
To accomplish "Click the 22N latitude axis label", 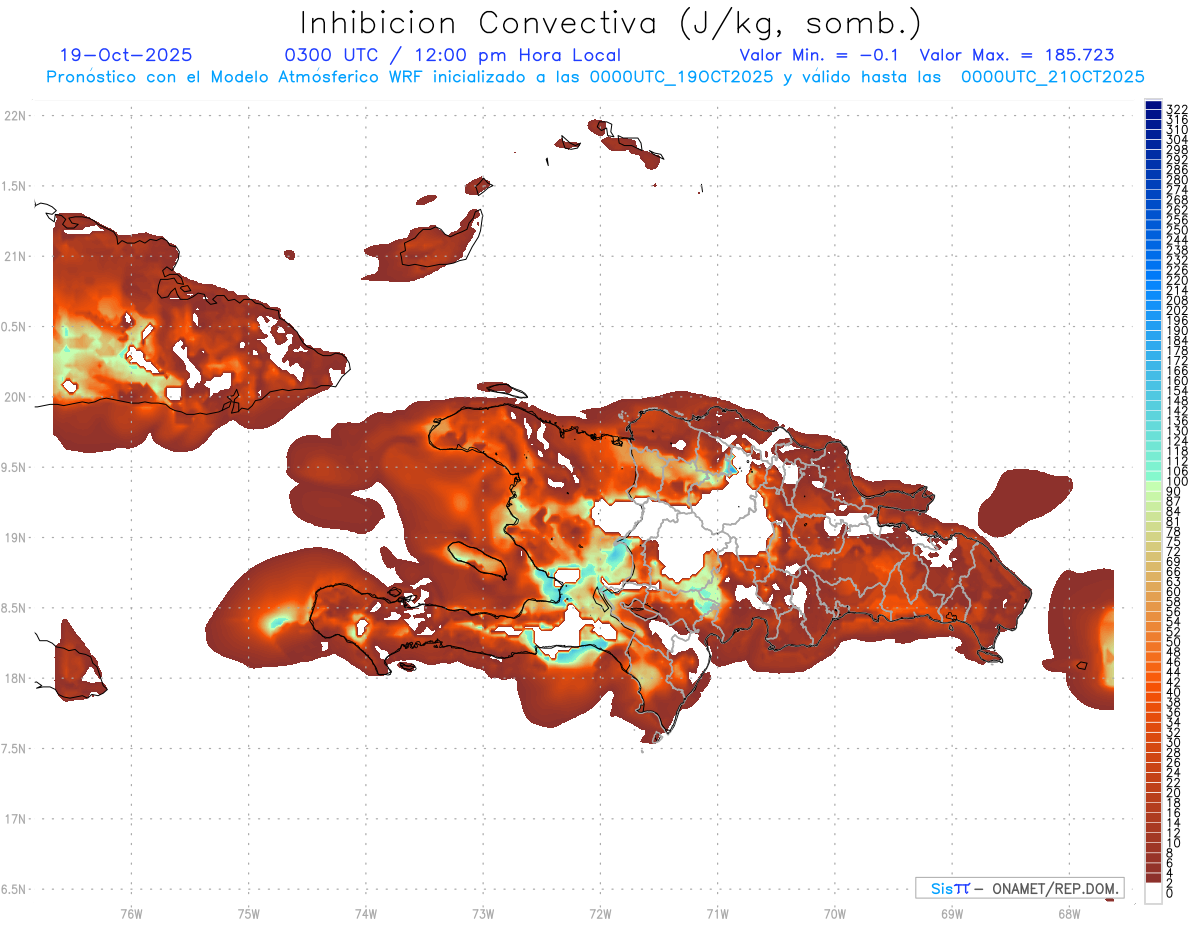I will click(x=15, y=116).
